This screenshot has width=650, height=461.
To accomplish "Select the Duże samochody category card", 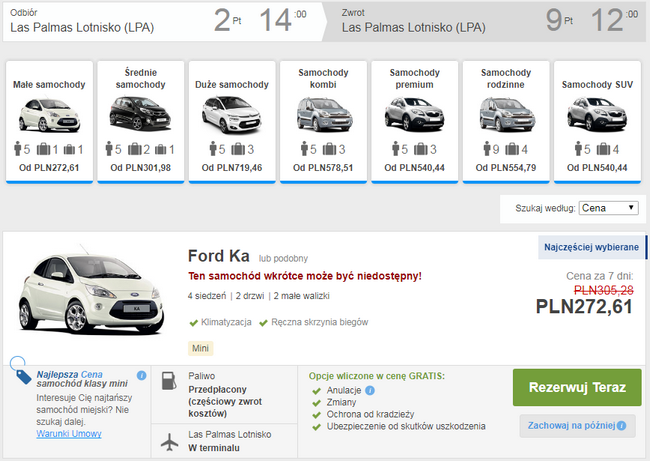I will [232, 122].
